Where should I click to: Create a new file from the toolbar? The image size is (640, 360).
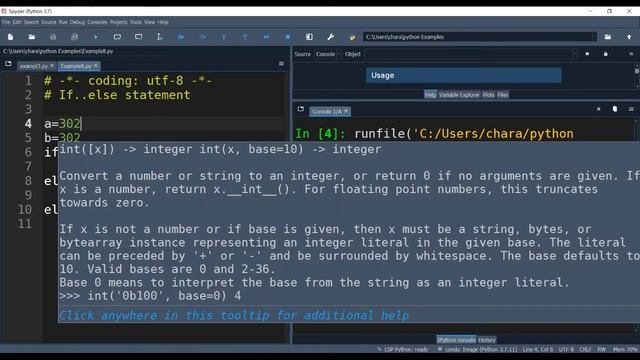[x=11, y=37]
